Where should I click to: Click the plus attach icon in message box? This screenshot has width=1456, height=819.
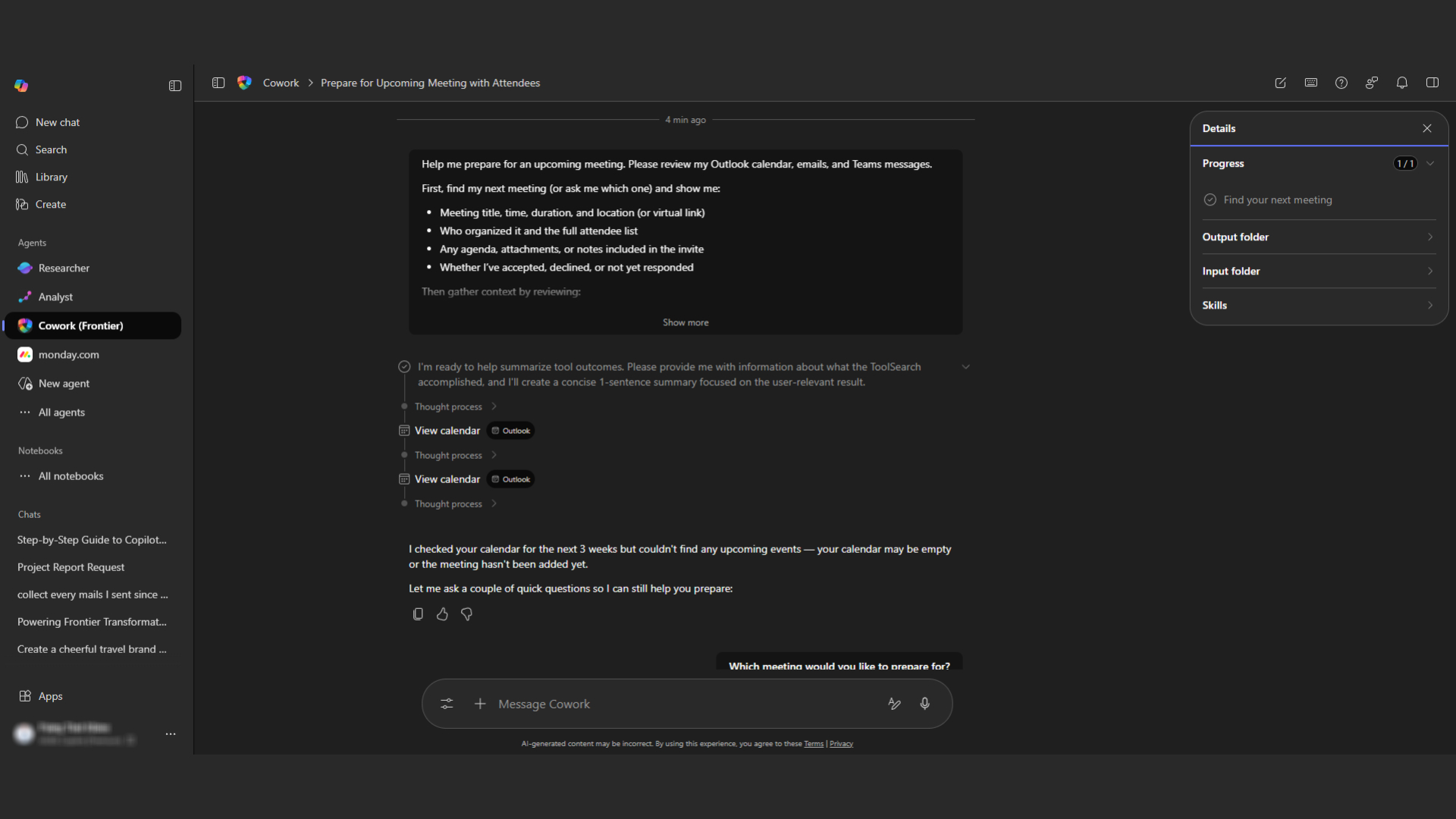pos(480,704)
